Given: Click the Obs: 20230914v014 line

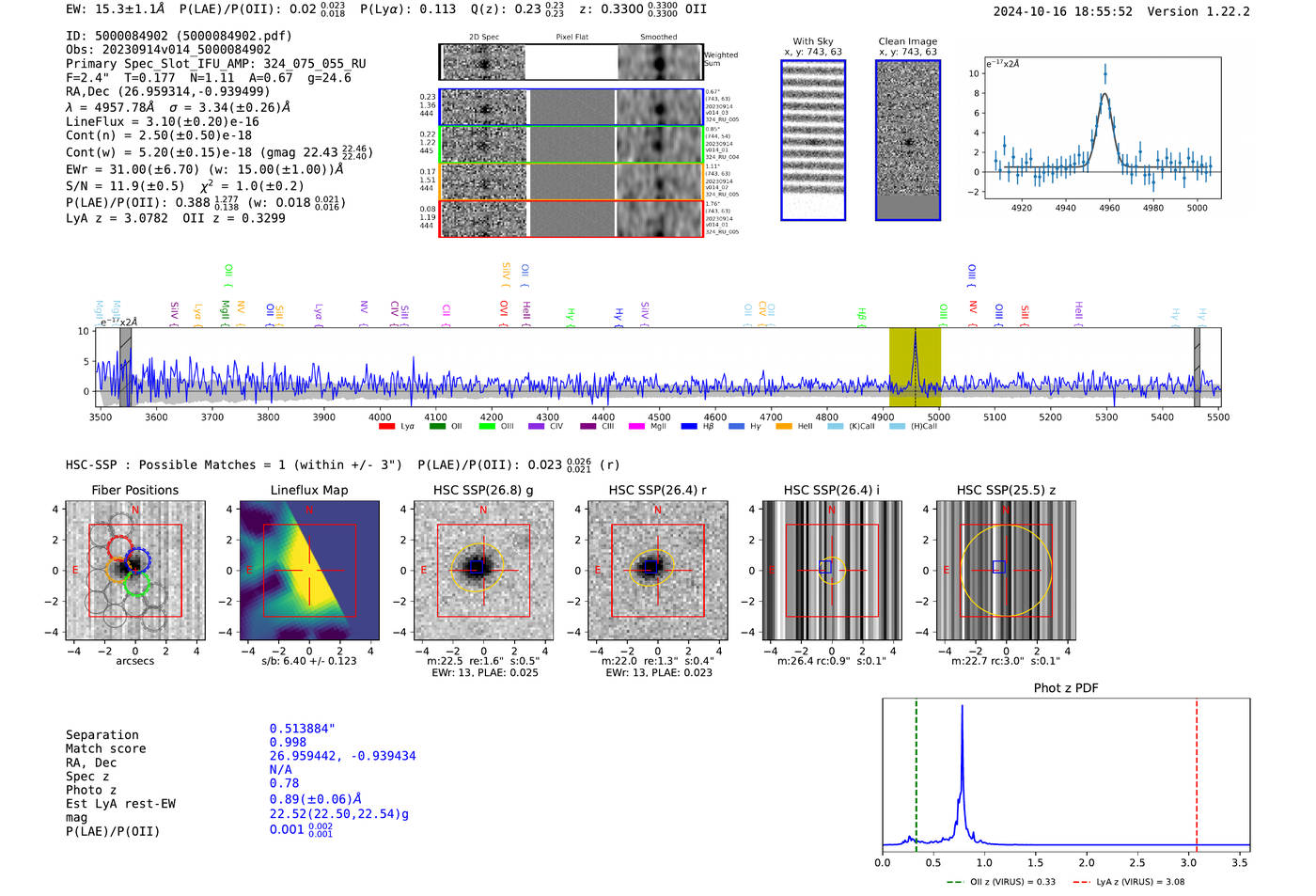Looking at the screenshot, I should coord(168,50).
